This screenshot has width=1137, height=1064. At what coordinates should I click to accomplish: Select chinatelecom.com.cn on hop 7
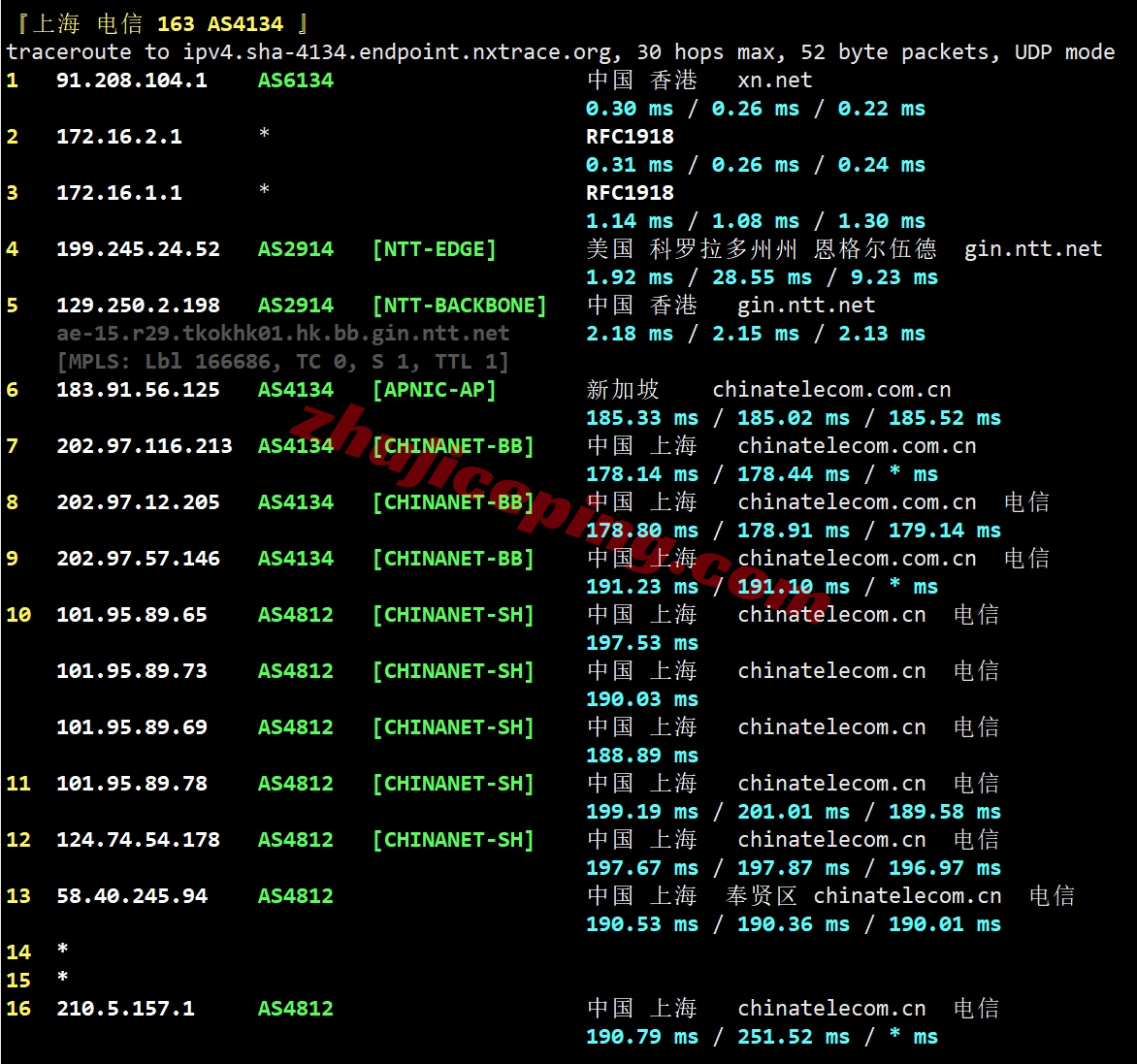pos(858,445)
